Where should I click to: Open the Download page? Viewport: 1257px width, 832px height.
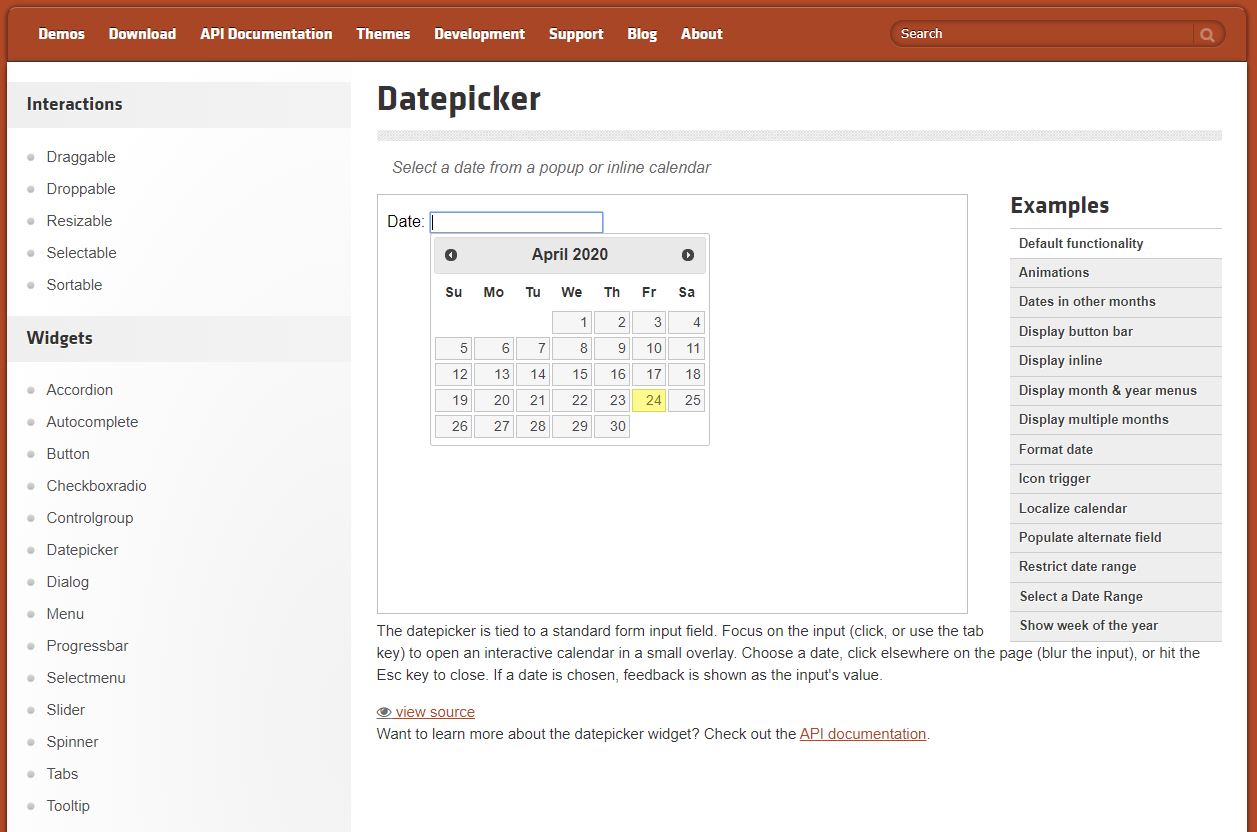[142, 34]
